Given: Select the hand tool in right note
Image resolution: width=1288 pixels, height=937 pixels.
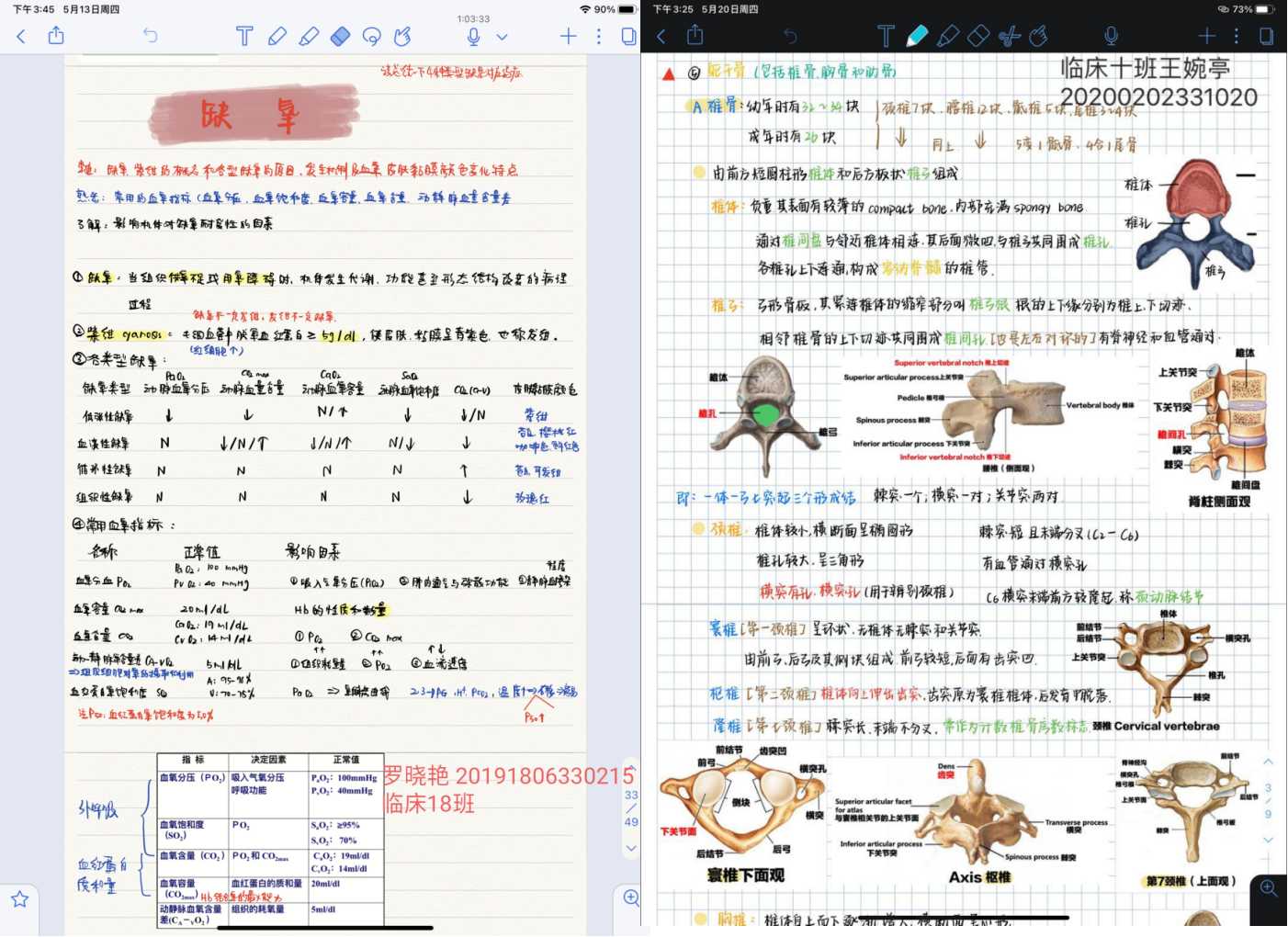Looking at the screenshot, I should [1039, 36].
